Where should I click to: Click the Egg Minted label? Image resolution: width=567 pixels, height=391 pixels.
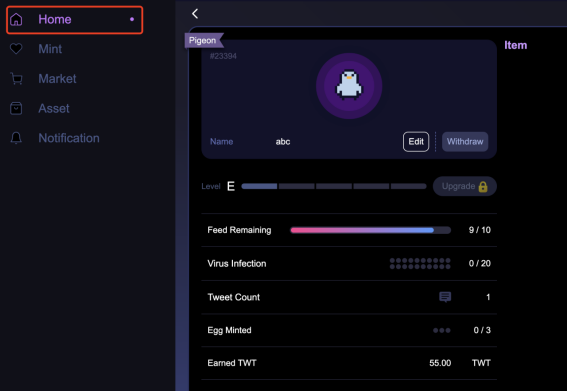coord(229,330)
